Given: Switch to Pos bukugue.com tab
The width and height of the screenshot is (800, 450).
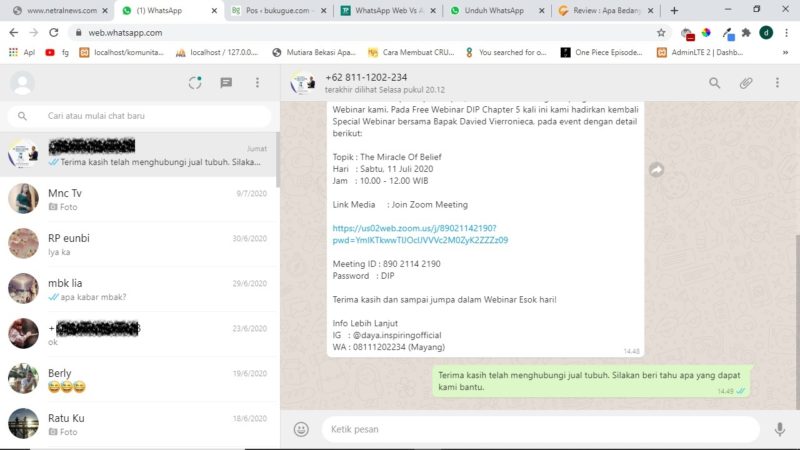Looking at the screenshot, I should pyautogui.click(x=278, y=10).
